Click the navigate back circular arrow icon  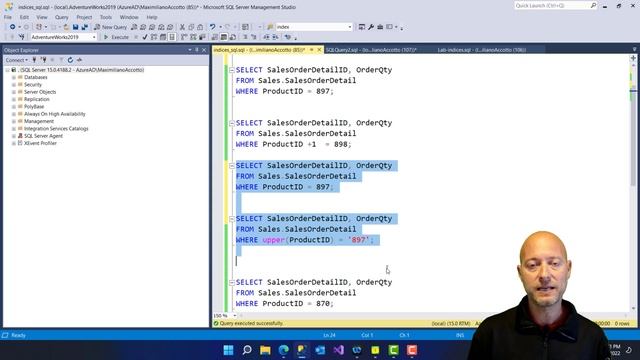12,27
